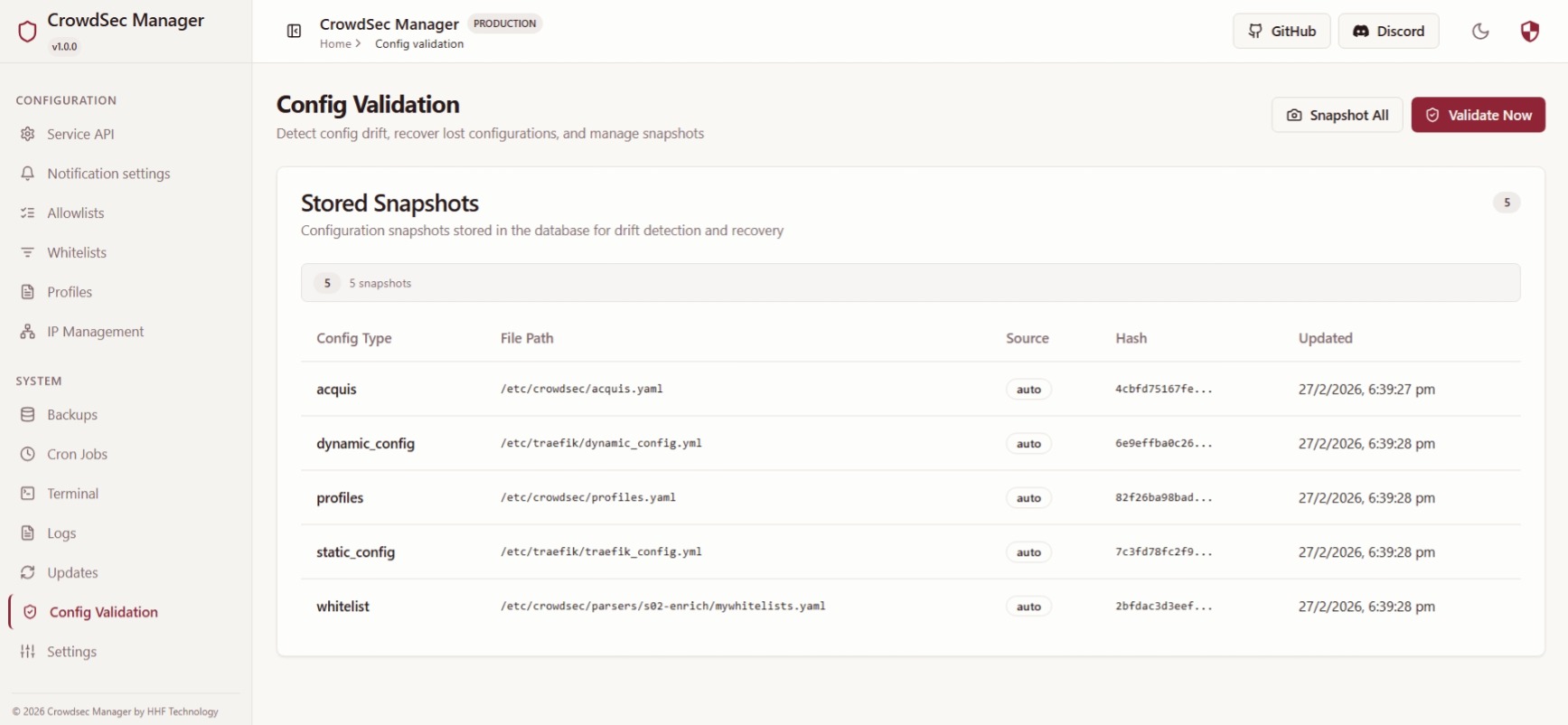Click the Terminal prompt icon
The height and width of the screenshot is (725, 1568).
pyautogui.click(x=28, y=494)
